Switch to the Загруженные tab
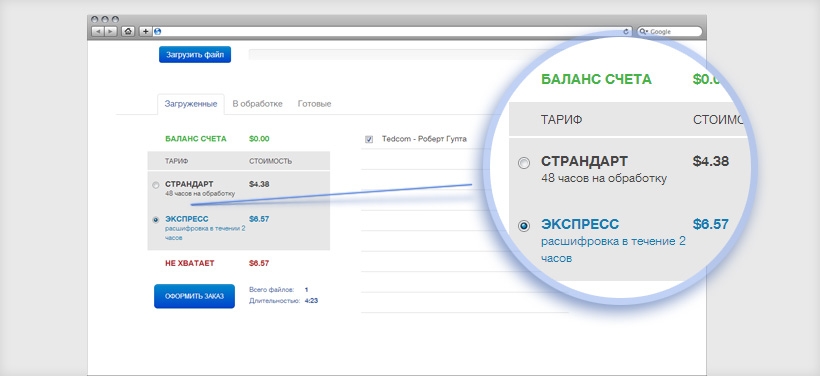This screenshot has width=820, height=376. click(x=191, y=104)
